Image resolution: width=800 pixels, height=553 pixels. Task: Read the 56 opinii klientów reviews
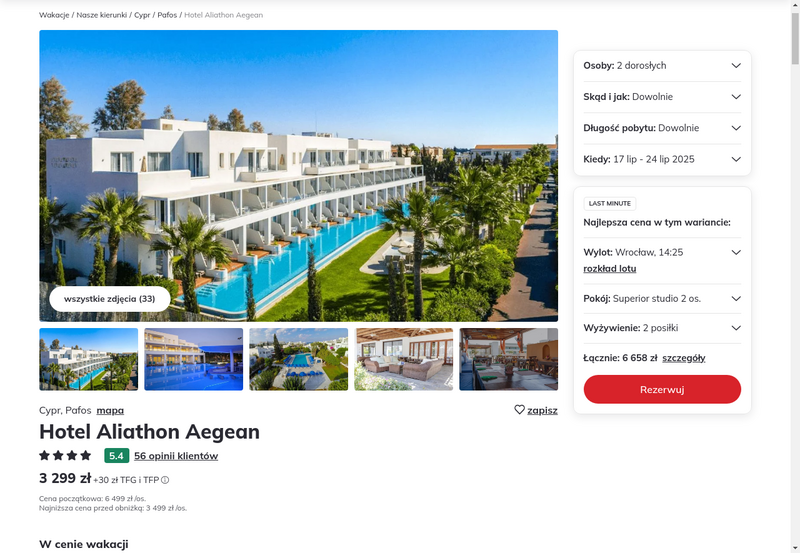(176, 456)
